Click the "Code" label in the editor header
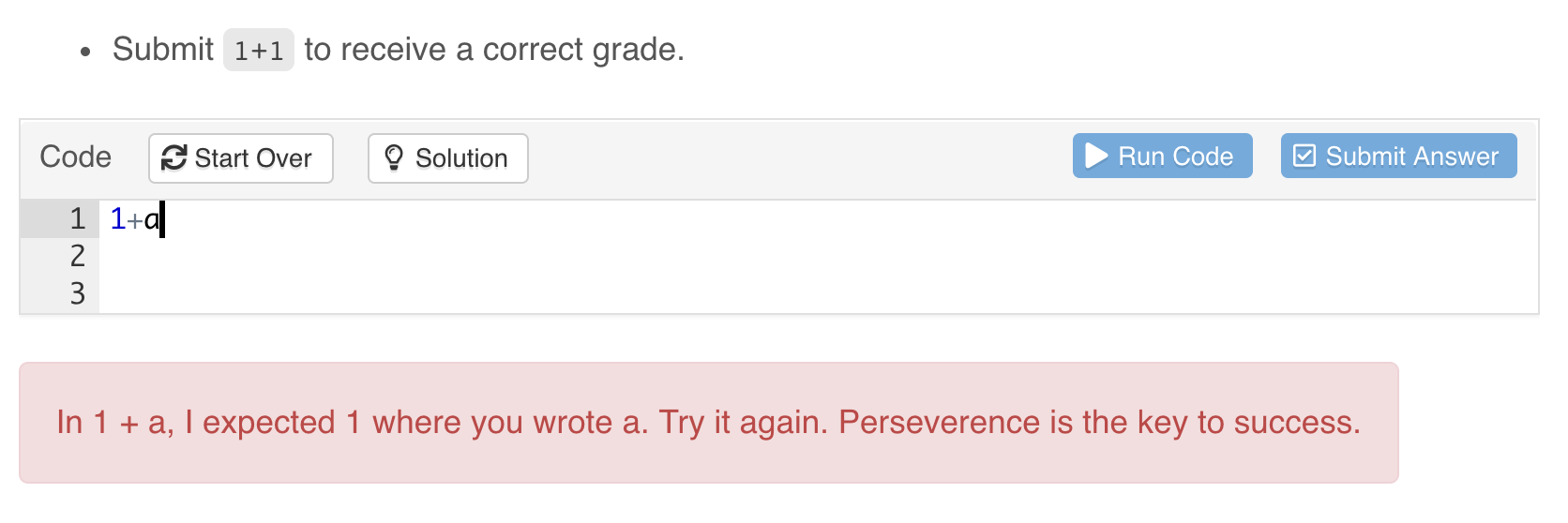Image resolution: width=1568 pixels, height=523 pixels. pyautogui.click(x=75, y=157)
